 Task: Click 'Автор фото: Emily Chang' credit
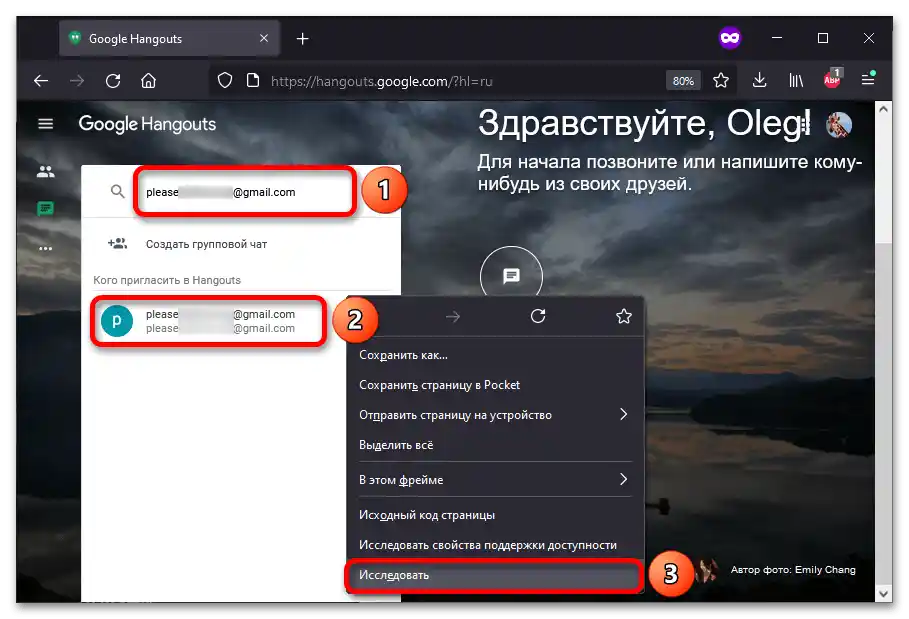(792, 570)
